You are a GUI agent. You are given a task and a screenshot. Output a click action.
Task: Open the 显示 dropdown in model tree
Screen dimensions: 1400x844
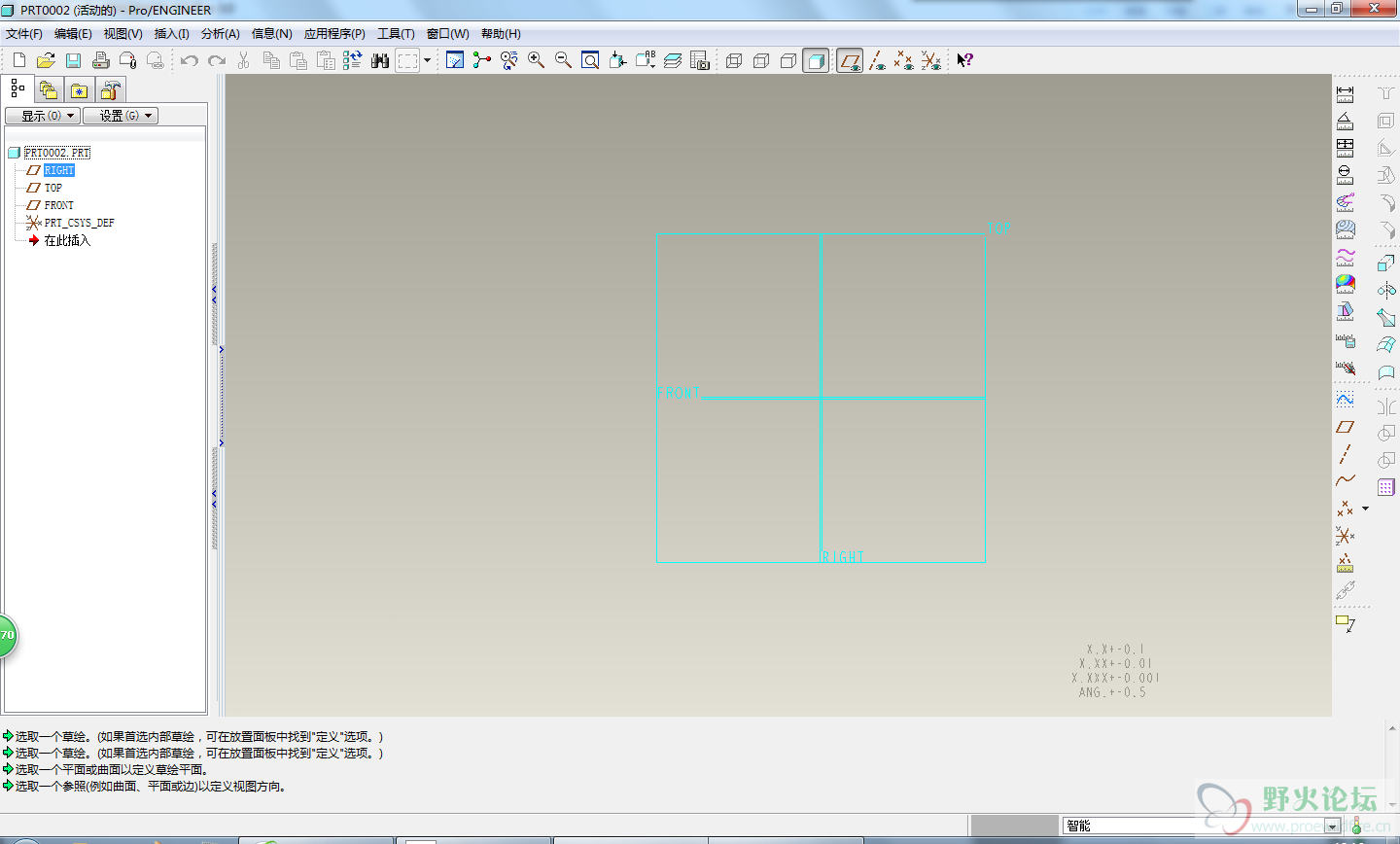42,116
